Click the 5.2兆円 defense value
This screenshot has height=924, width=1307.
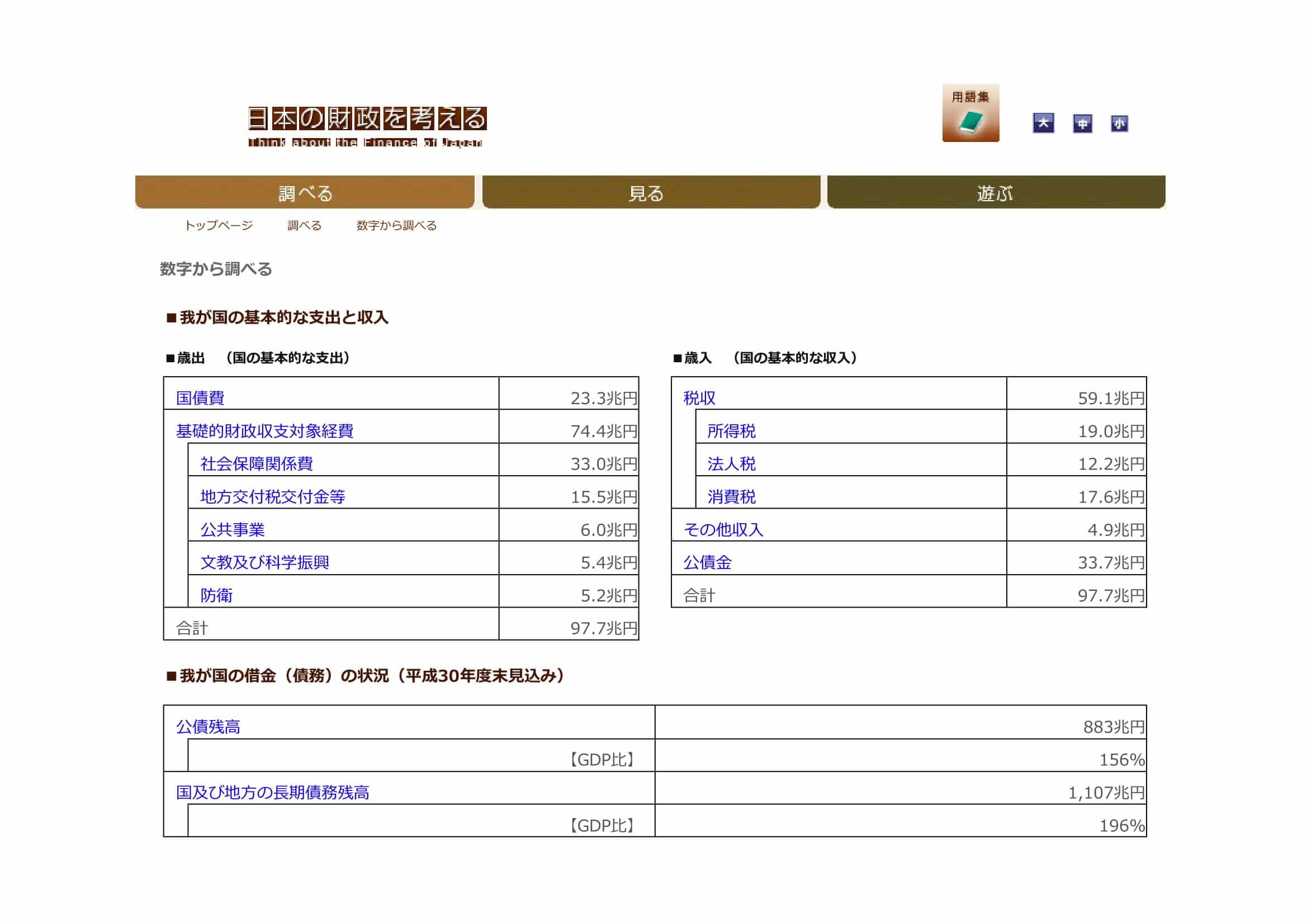coord(609,595)
